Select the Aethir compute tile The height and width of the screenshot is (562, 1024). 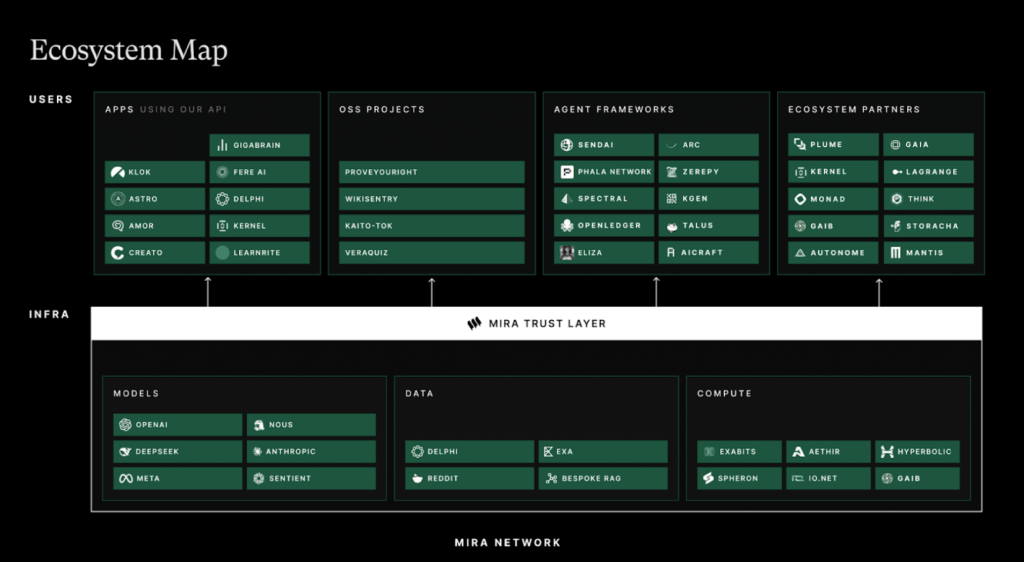(x=827, y=452)
